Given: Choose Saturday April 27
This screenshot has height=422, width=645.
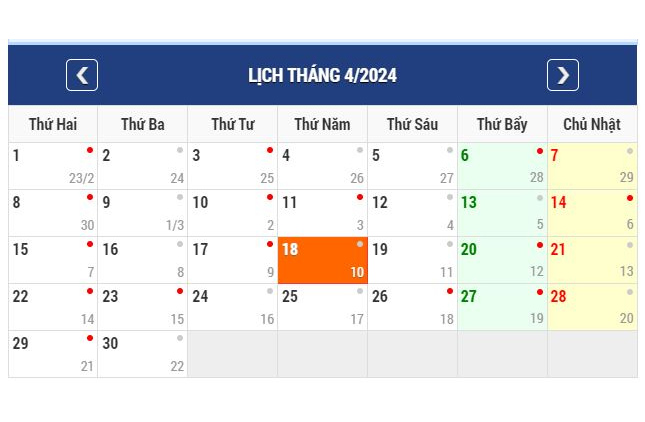Looking at the screenshot, I should (x=502, y=307).
